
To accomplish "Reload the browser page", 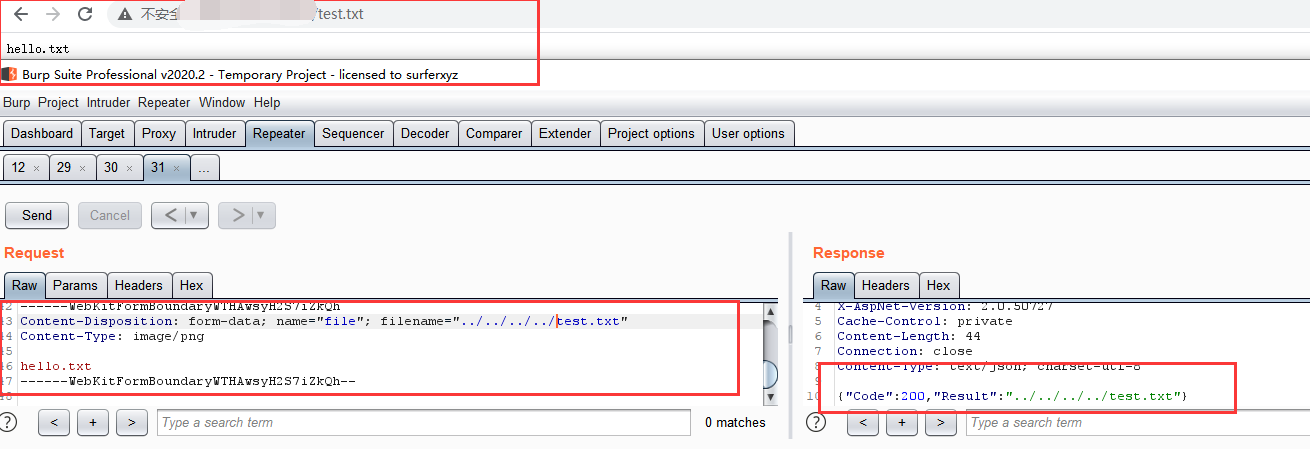I will pyautogui.click(x=85, y=14).
